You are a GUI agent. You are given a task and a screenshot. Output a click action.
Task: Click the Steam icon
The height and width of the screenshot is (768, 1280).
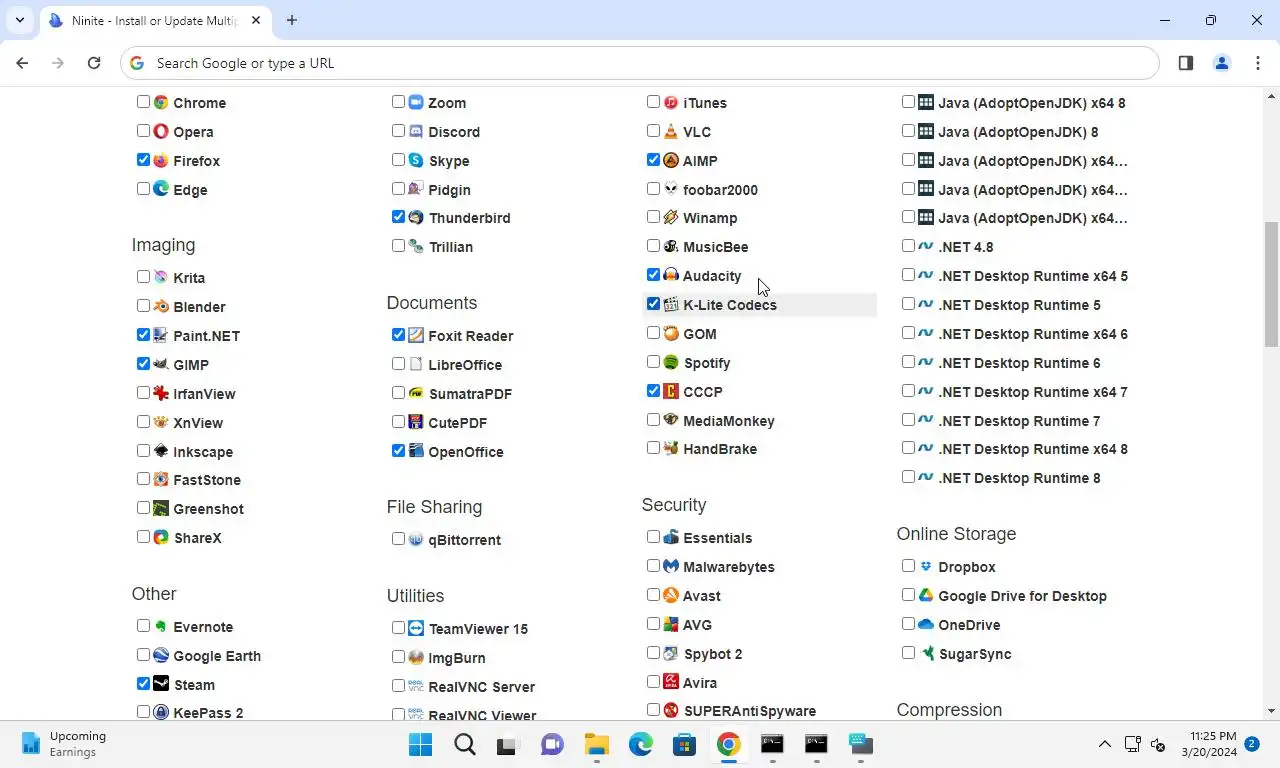click(161, 684)
